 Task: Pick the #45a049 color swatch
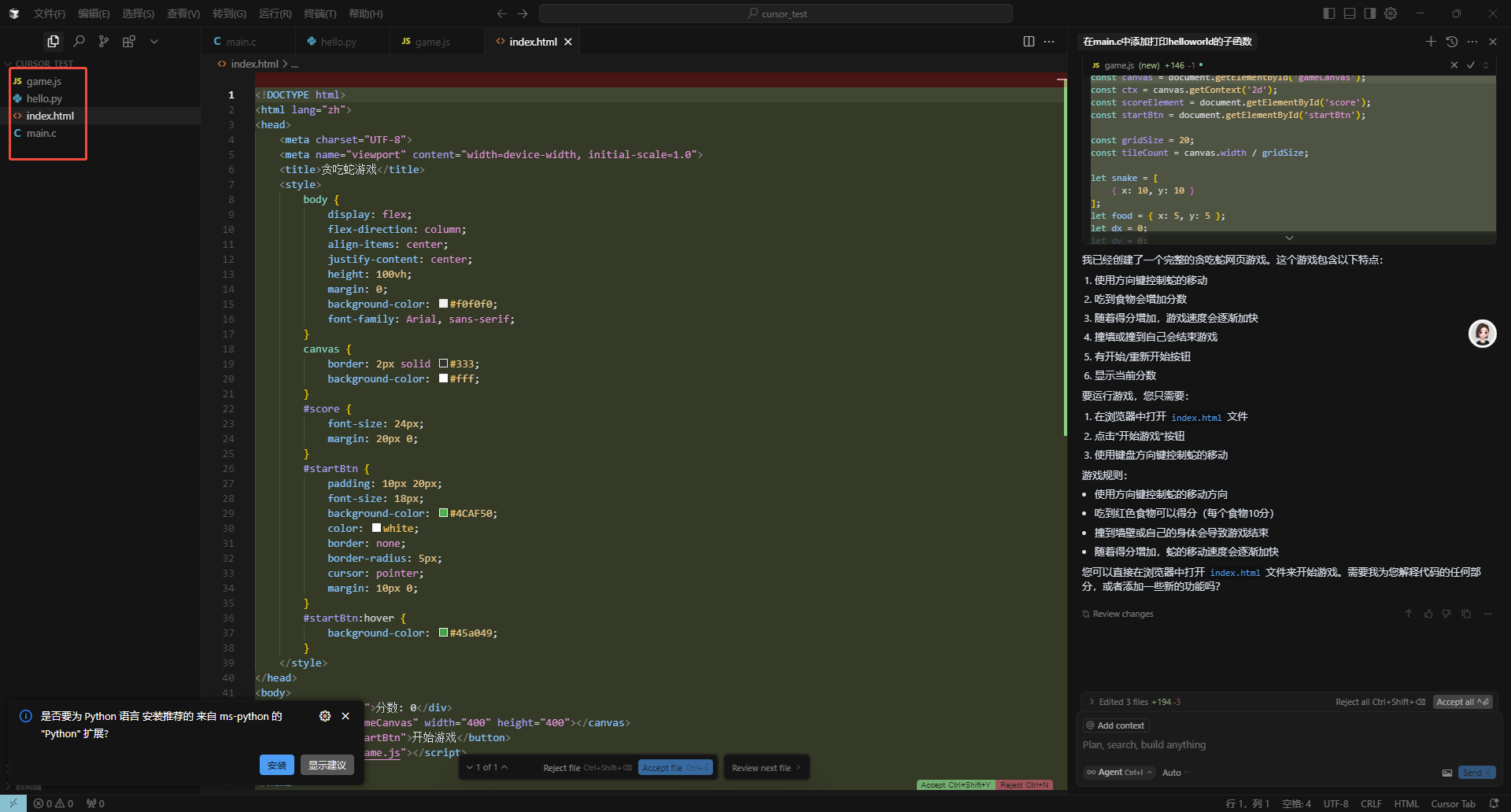443,633
